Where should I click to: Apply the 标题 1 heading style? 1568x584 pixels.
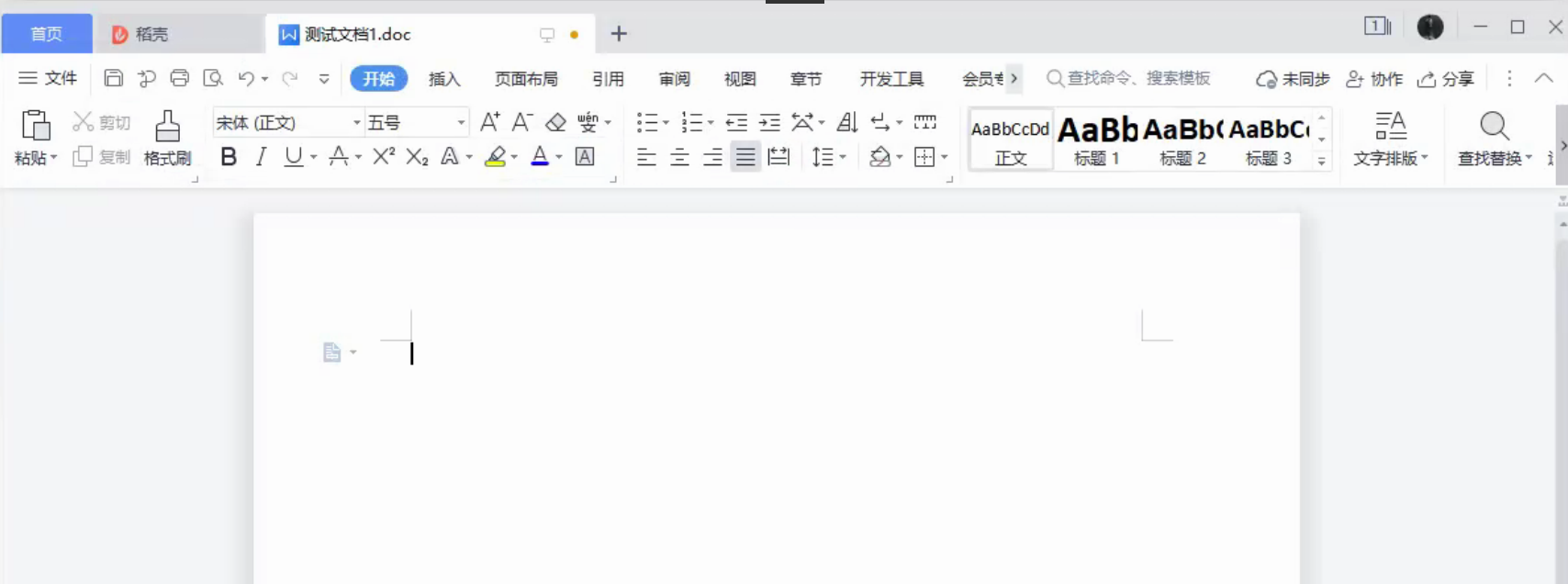(1097, 140)
